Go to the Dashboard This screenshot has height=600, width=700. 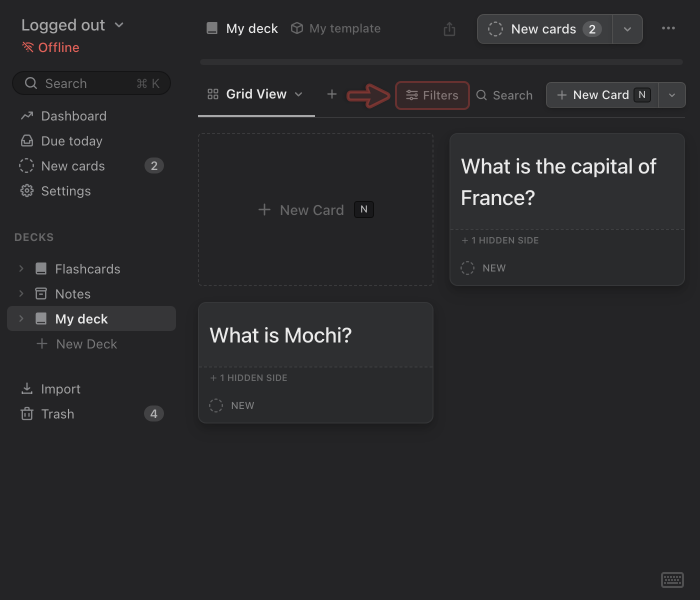click(x=73, y=116)
